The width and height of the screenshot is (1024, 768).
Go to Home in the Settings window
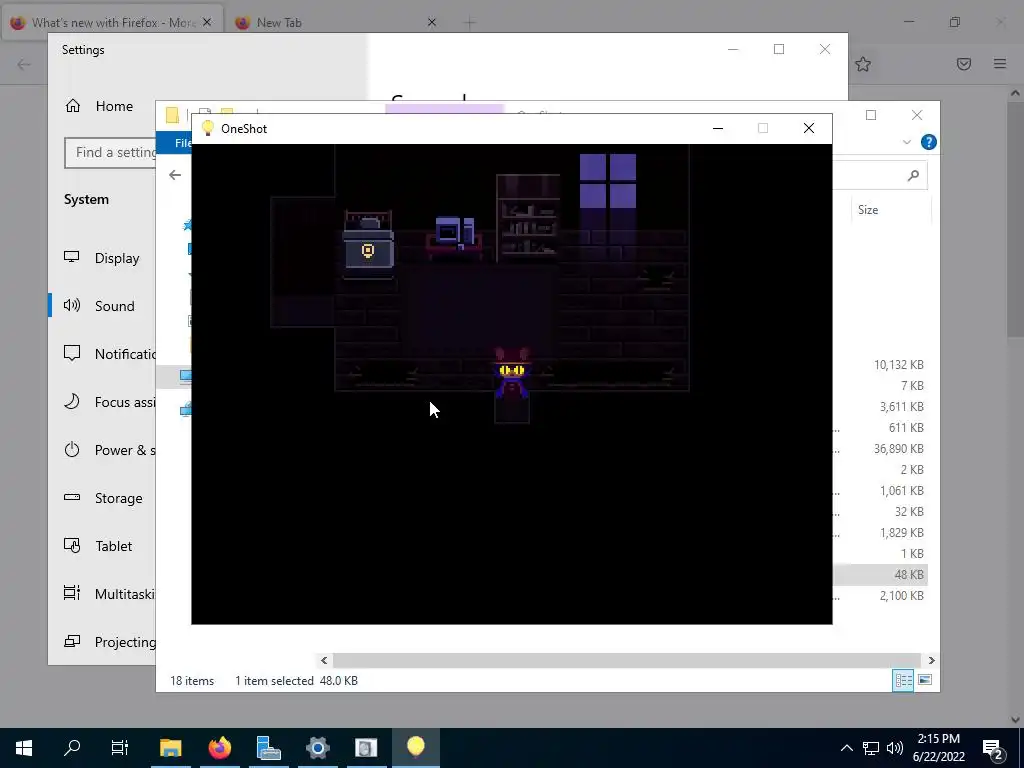pos(99,106)
